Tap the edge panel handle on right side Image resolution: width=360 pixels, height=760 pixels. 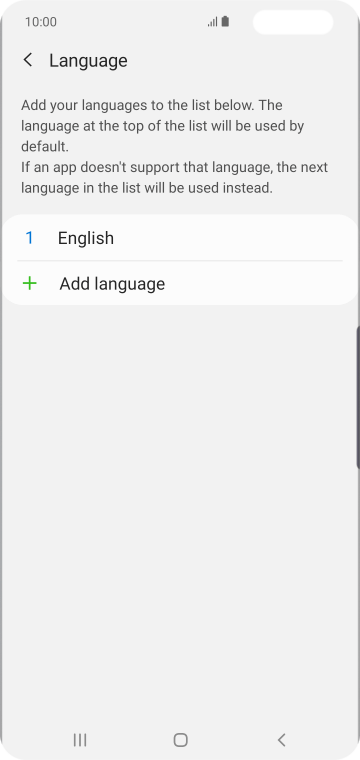point(358,397)
